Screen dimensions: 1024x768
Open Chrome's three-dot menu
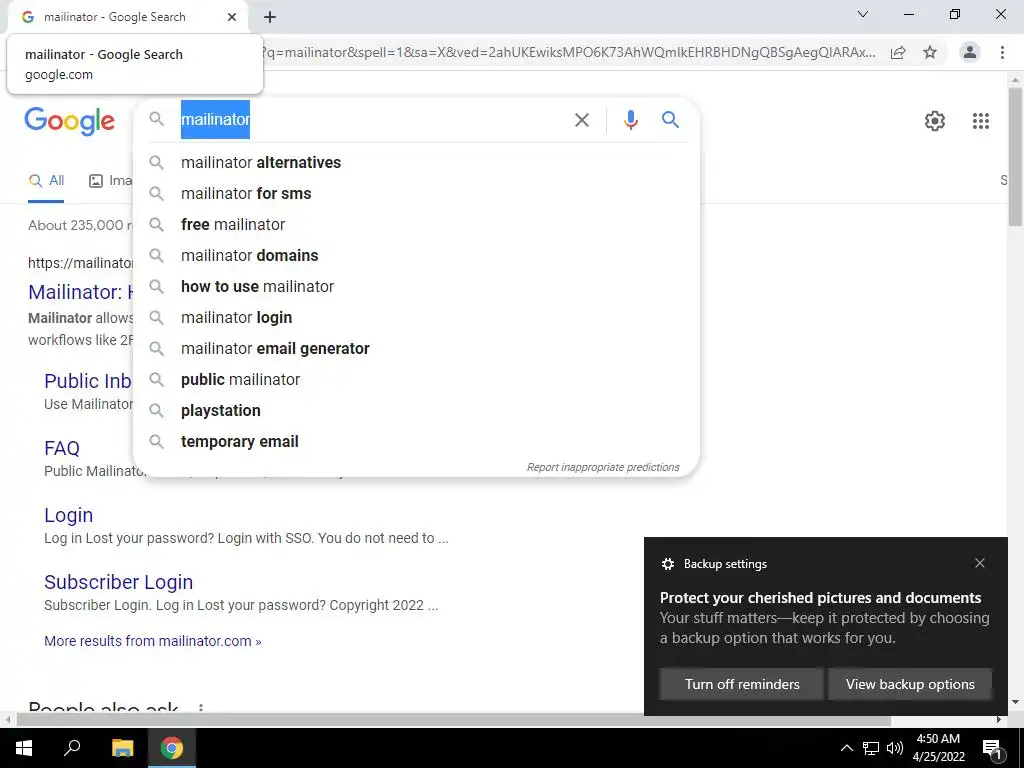click(1002, 52)
